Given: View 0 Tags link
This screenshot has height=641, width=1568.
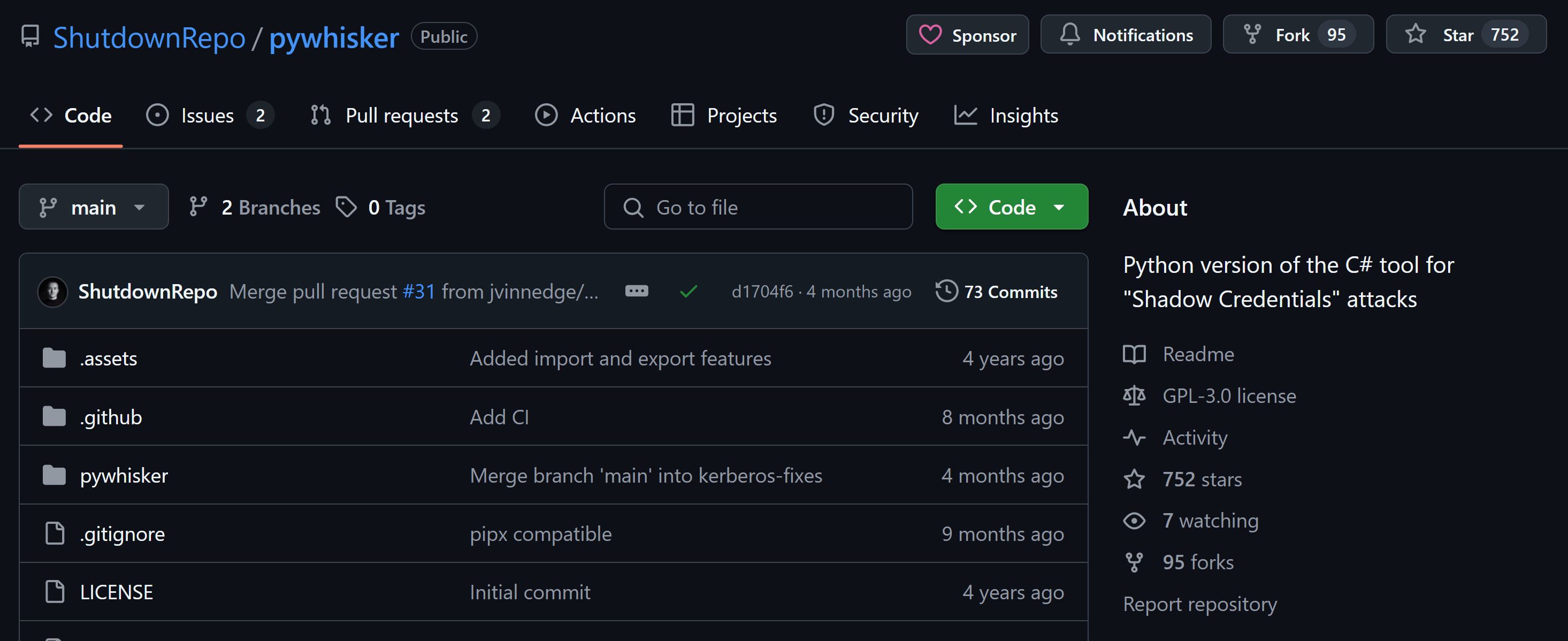Looking at the screenshot, I should point(380,208).
